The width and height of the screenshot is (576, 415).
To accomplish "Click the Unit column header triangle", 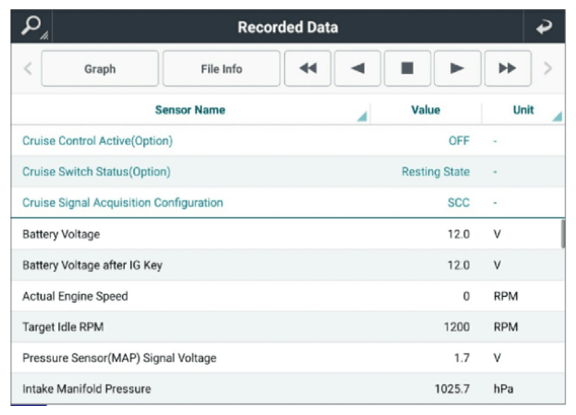I will pos(557,116).
